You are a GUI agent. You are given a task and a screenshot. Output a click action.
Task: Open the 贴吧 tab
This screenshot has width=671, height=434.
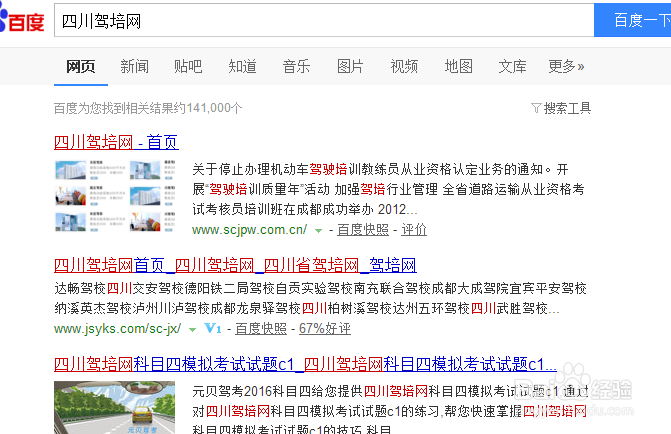point(188,66)
